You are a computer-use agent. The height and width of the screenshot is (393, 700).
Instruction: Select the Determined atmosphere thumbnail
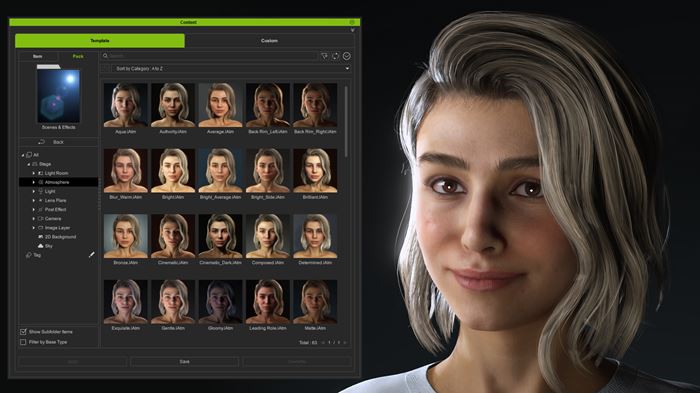[315, 236]
